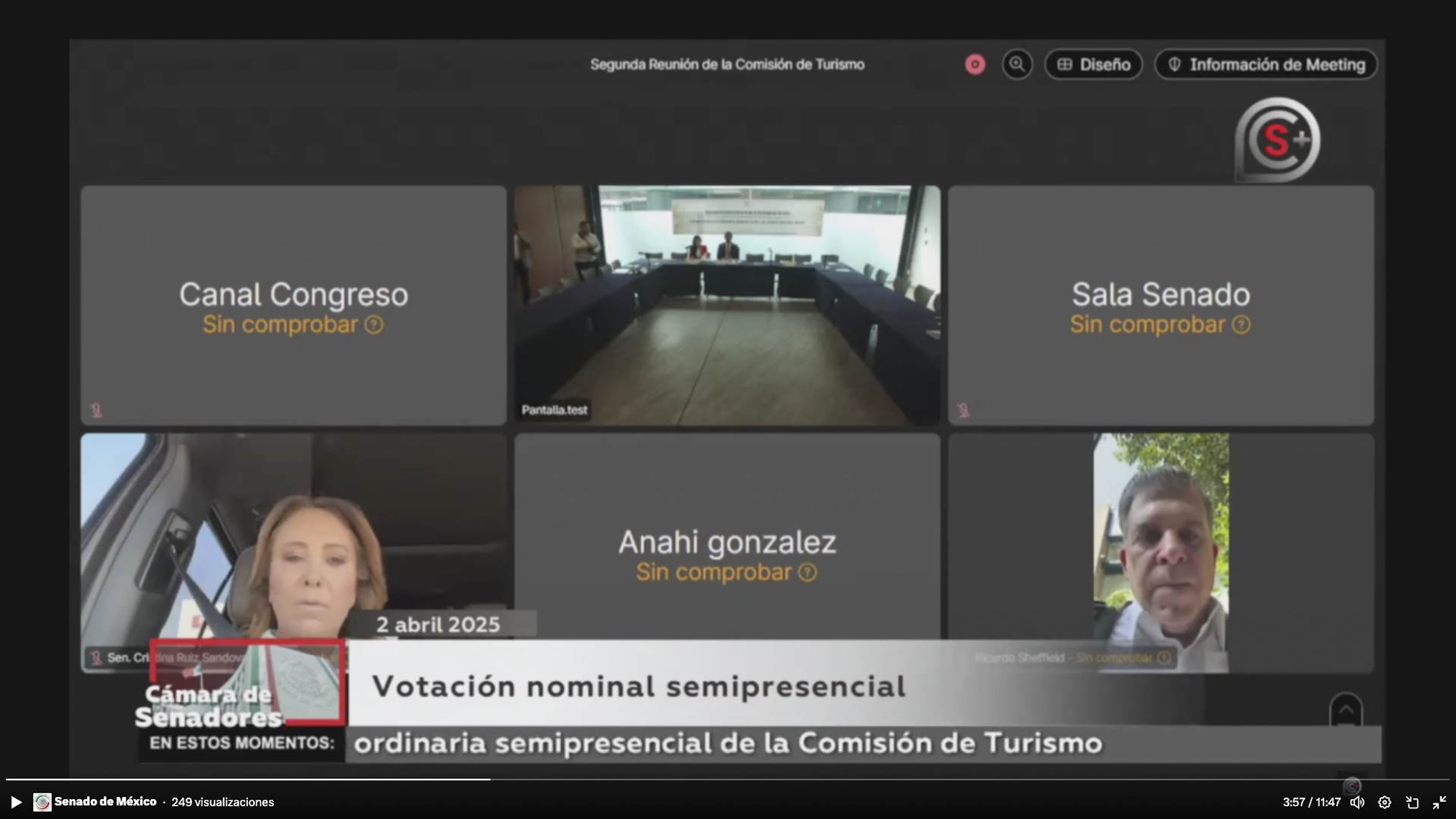Click the red recording indicator in meeting header
The height and width of the screenshot is (819, 1456).
975,64
